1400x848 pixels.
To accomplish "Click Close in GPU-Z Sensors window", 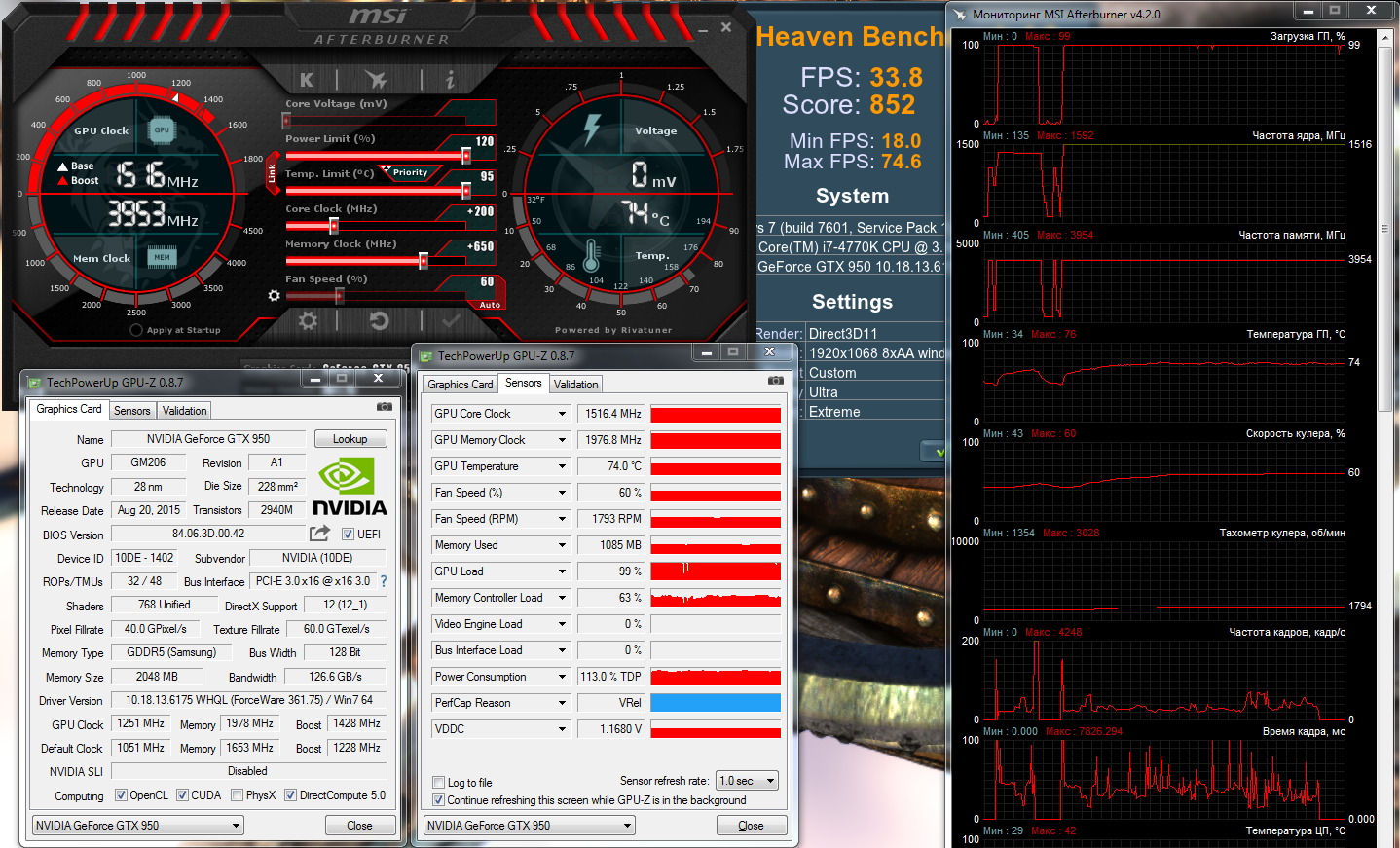I will [751, 826].
